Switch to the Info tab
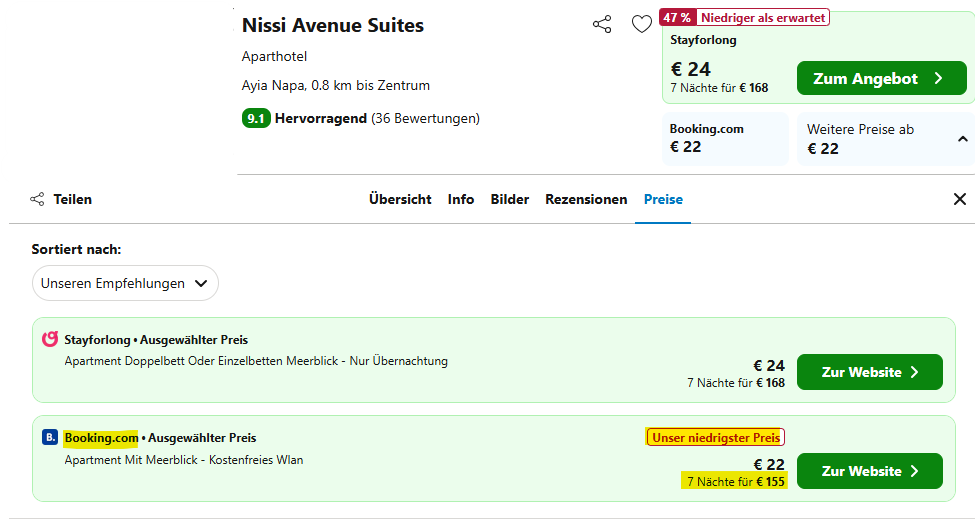The image size is (975, 519). pyautogui.click(x=461, y=200)
